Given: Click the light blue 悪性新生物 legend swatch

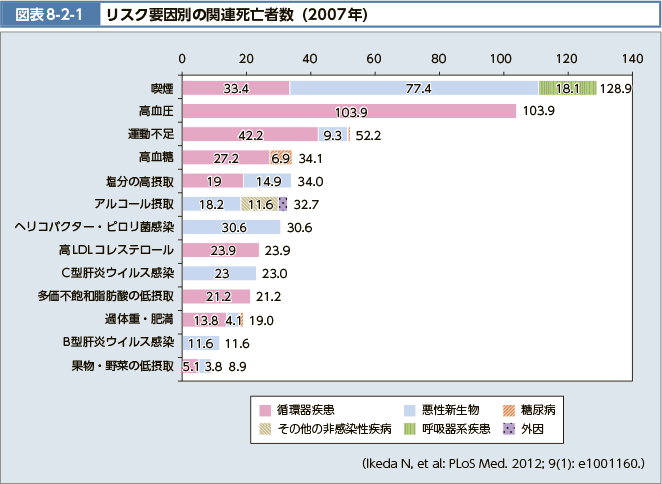Looking at the screenshot, I should tap(410, 409).
